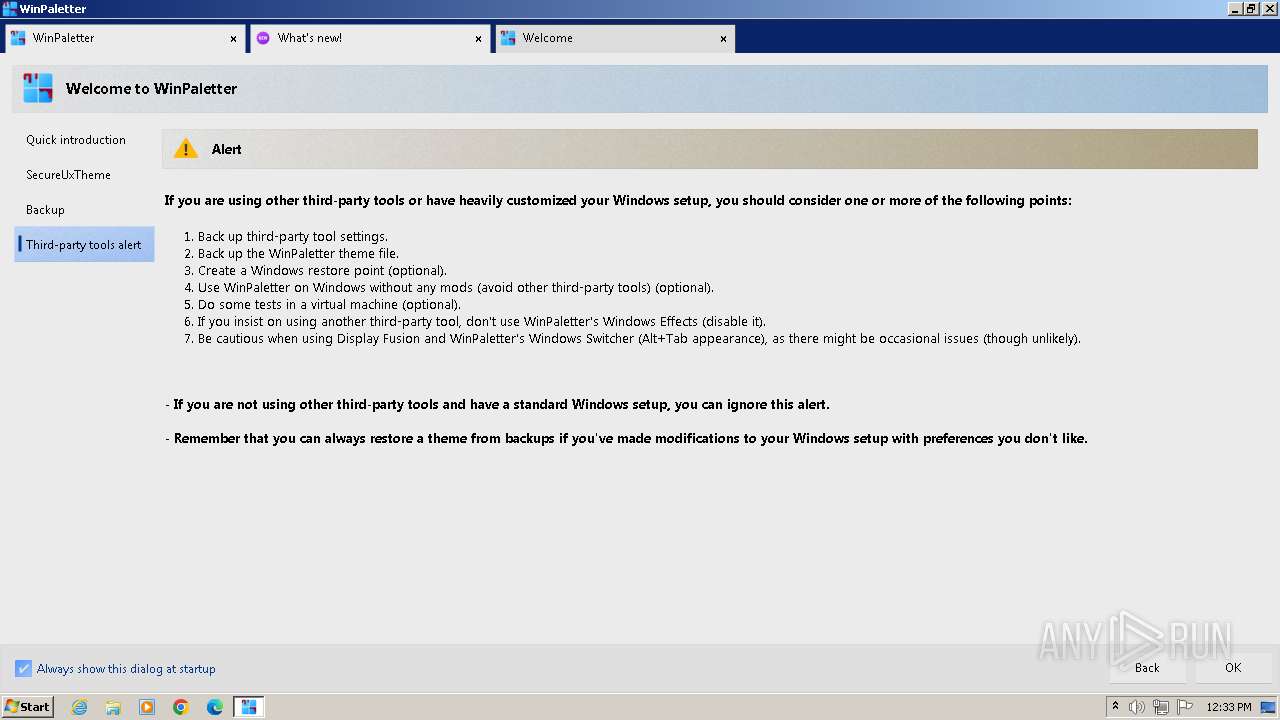Click the WinPaletter tab icon
1280x720 pixels.
[18, 38]
